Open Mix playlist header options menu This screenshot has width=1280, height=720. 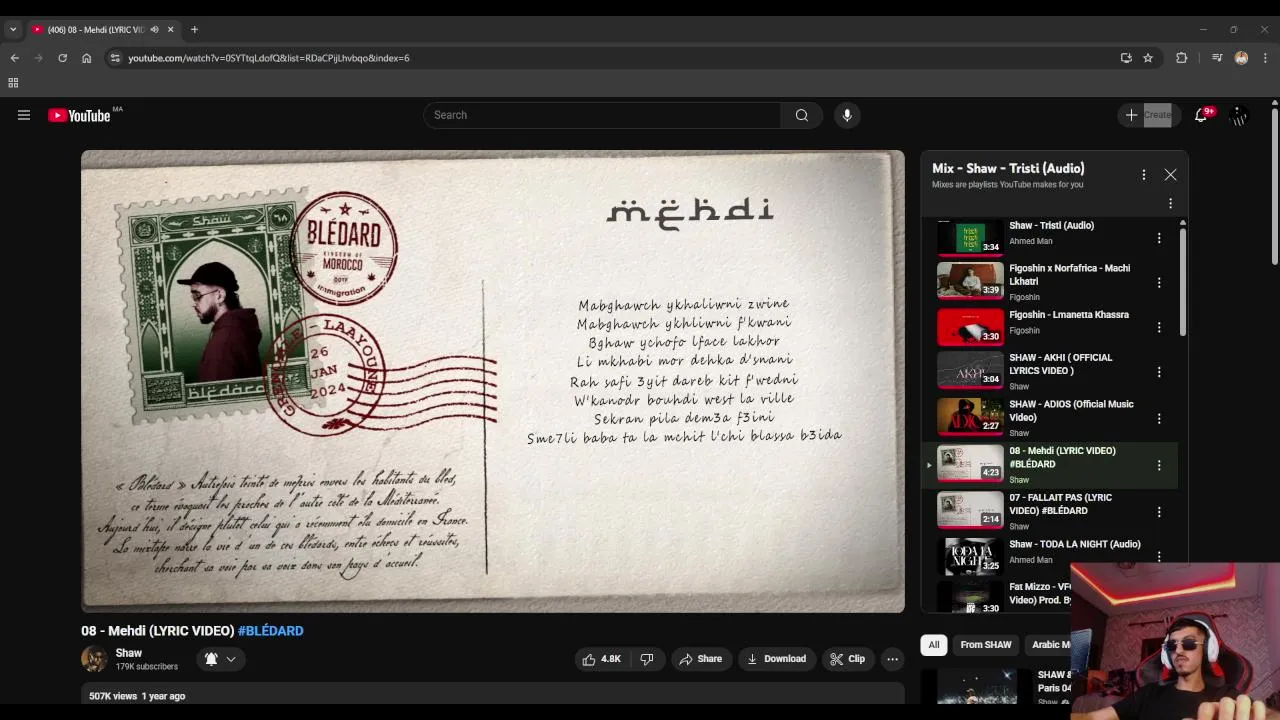[1144, 175]
